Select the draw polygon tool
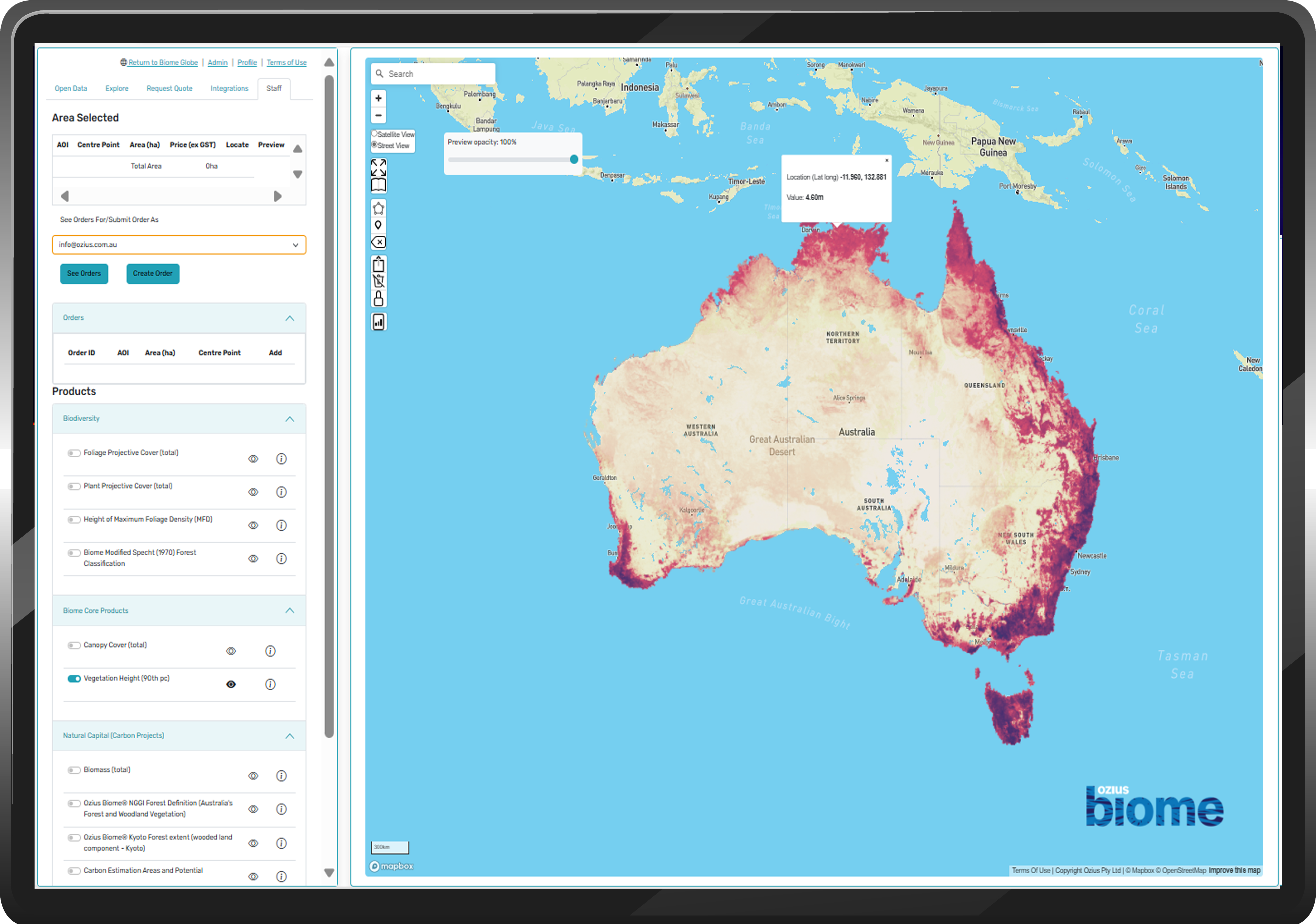Image resolution: width=1316 pixels, height=924 pixels. coord(378,208)
